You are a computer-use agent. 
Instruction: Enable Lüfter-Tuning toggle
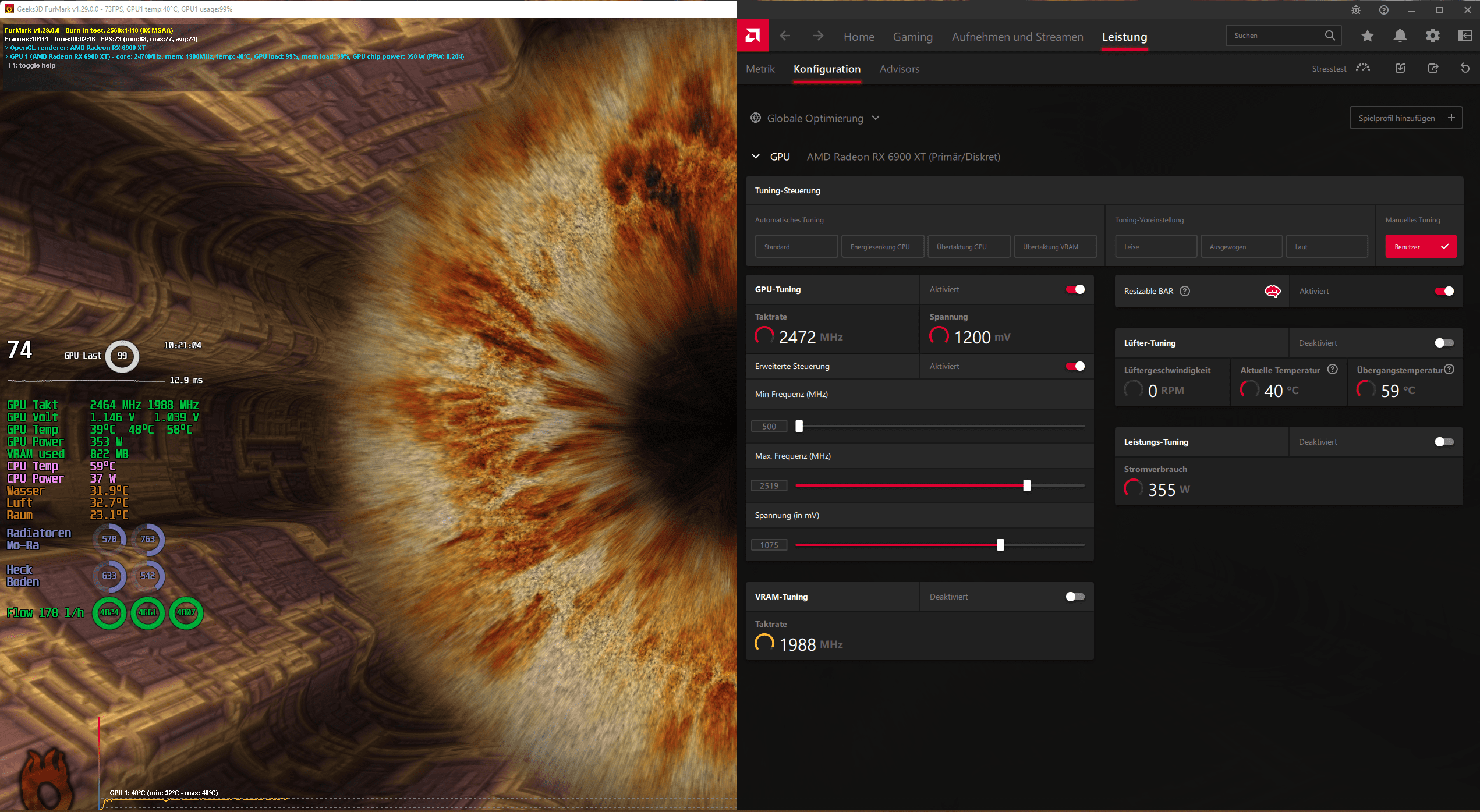tap(1444, 343)
